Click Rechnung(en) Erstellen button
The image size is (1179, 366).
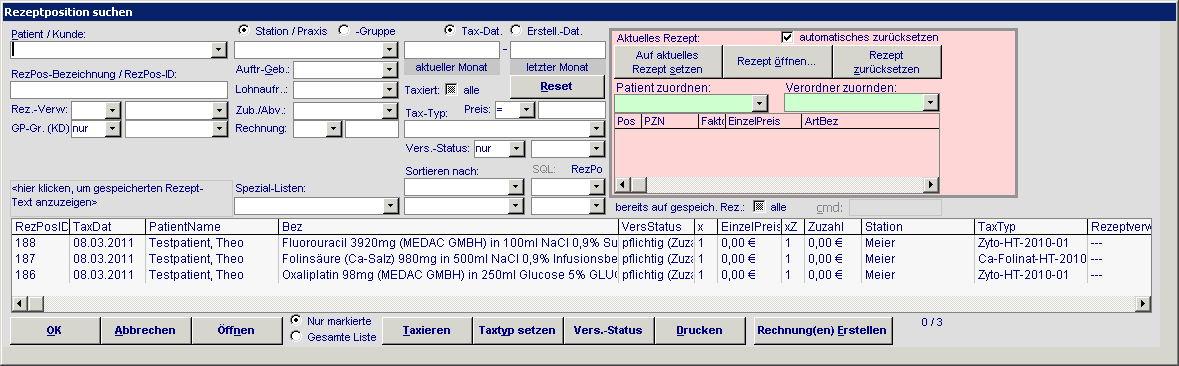(823, 330)
